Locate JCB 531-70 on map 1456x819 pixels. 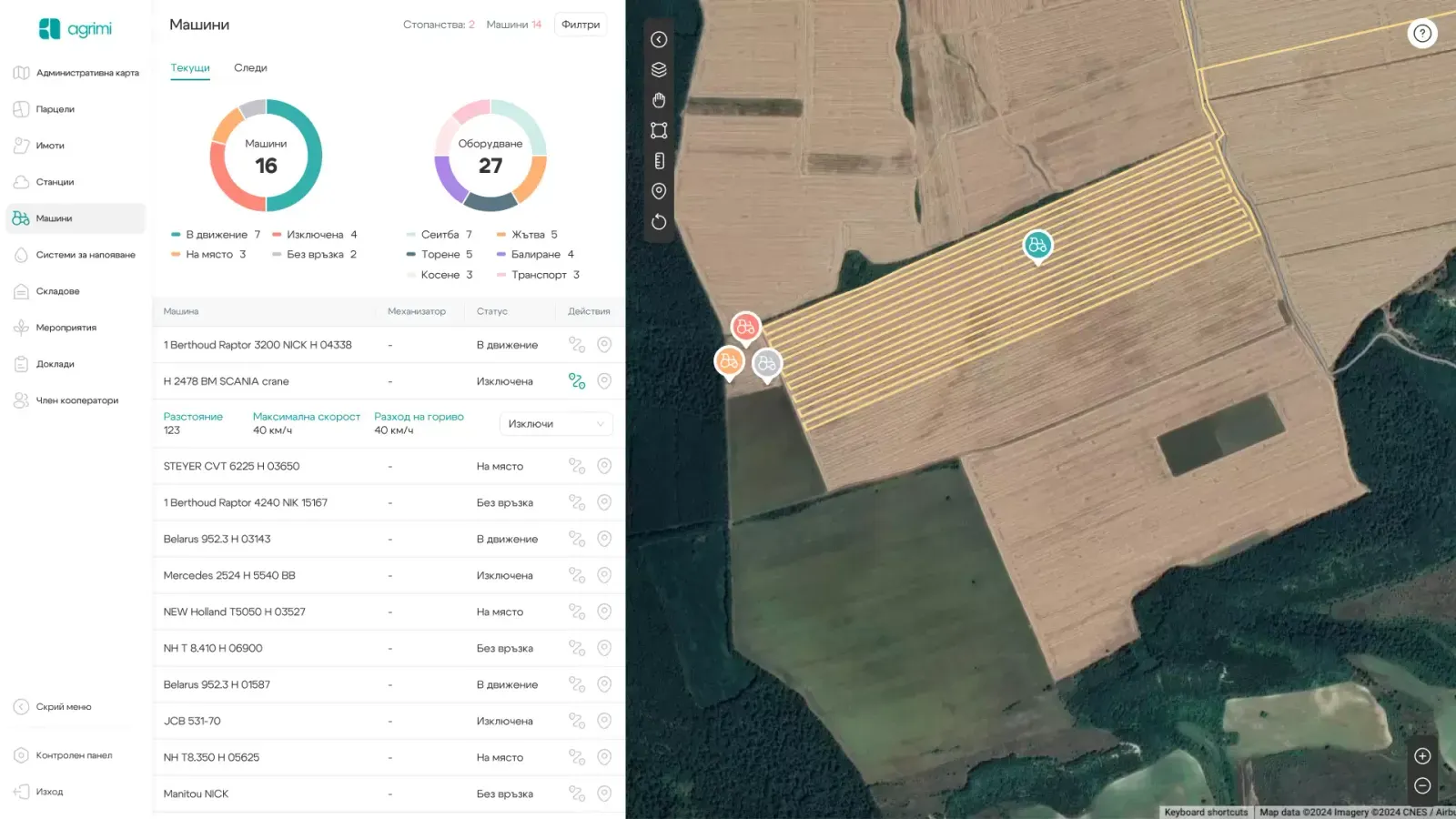click(604, 721)
